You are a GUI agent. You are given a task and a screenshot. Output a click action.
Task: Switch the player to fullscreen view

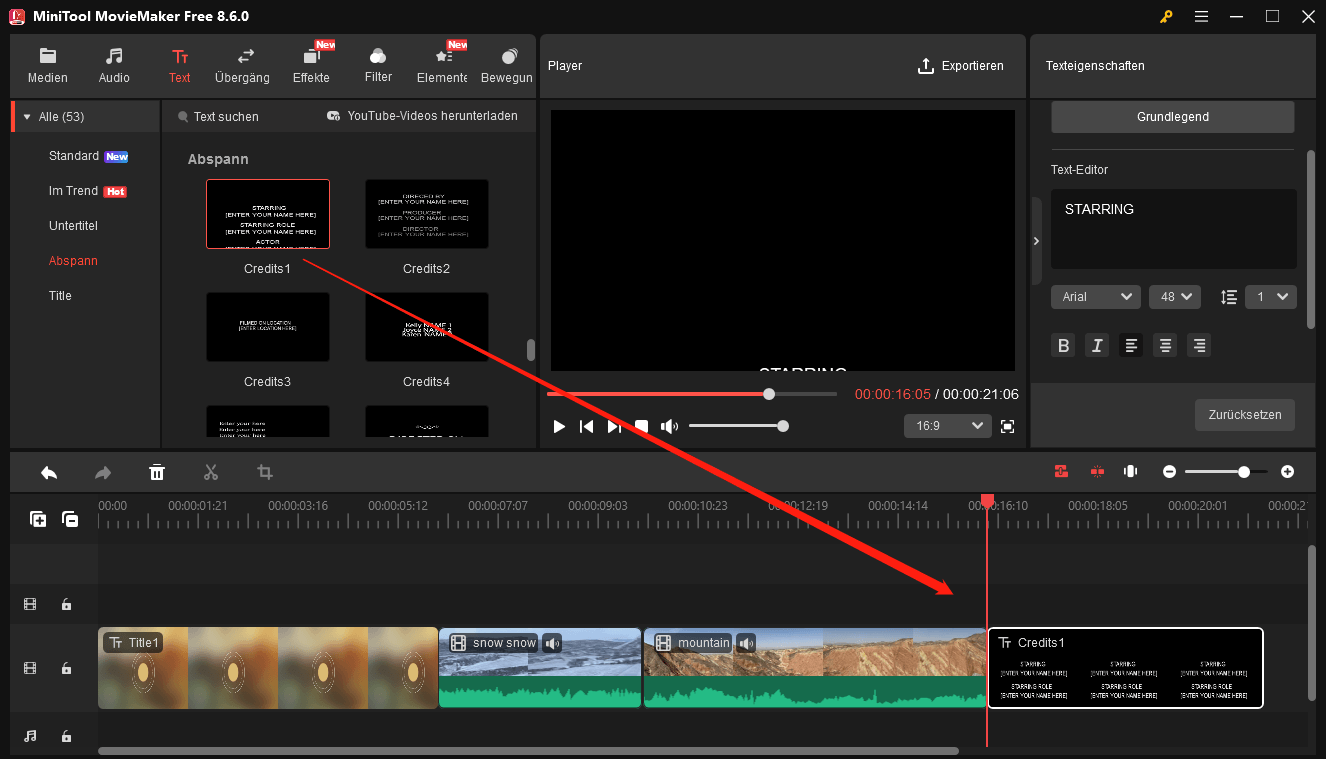(x=1007, y=425)
